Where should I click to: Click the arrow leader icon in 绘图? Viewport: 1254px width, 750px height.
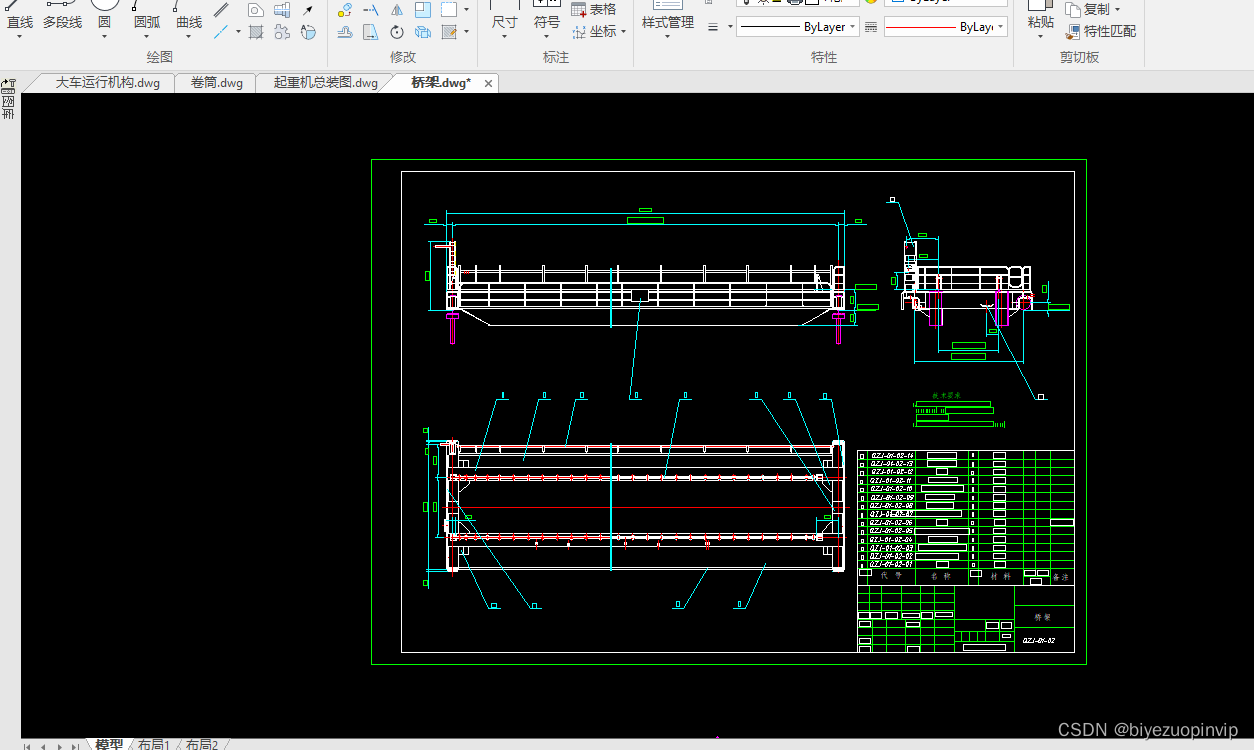click(x=308, y=10)
